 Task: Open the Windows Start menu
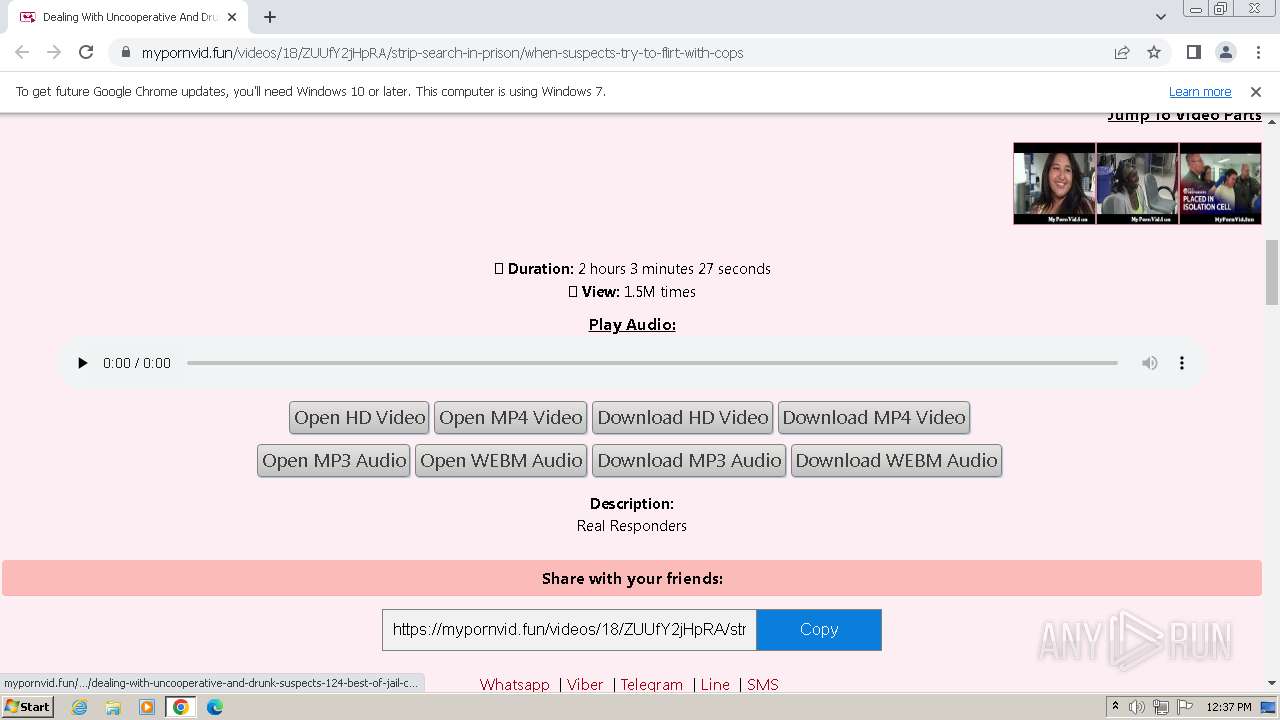tap(28, 706)
